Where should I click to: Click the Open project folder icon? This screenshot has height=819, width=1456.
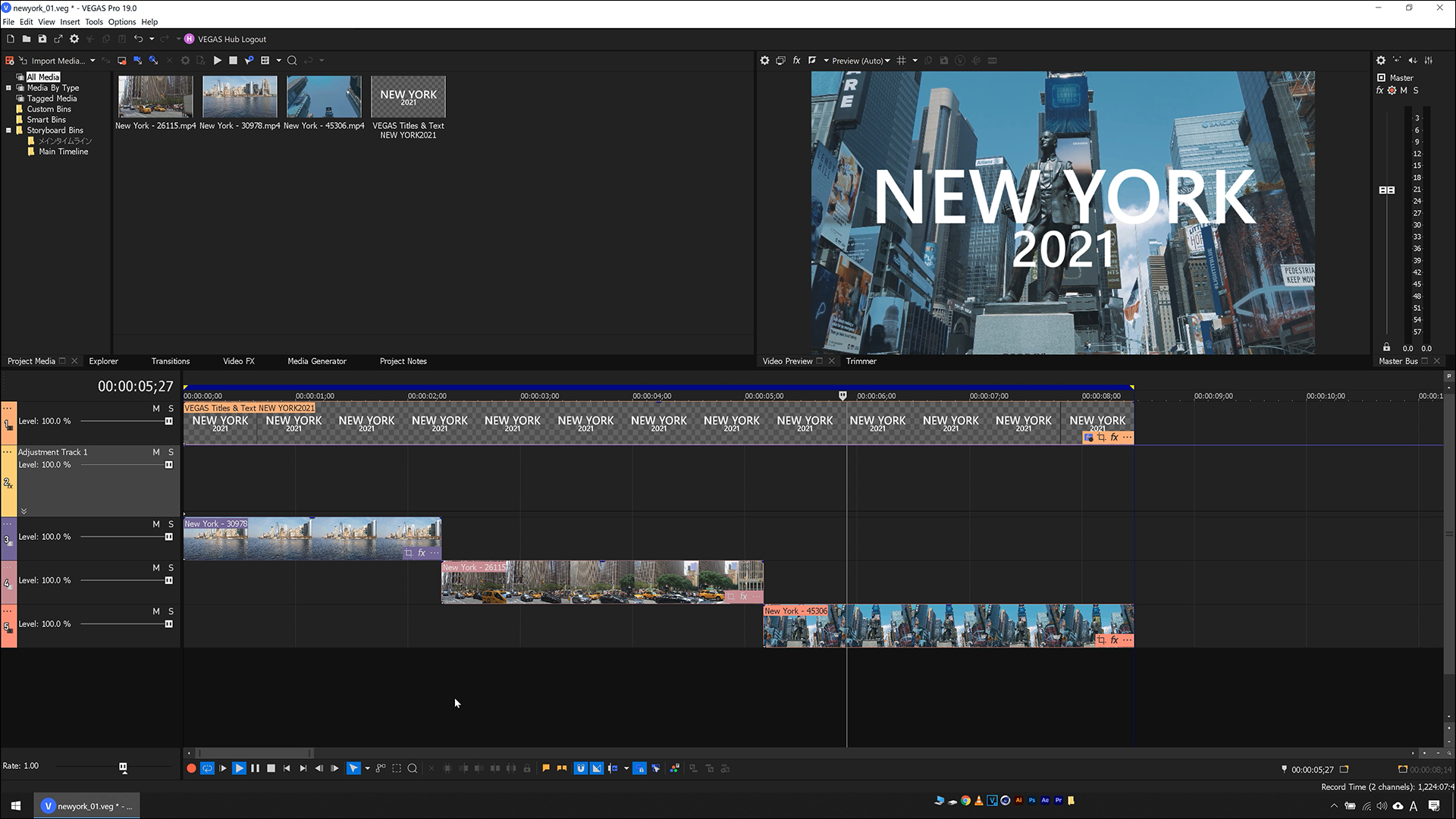[27, 39]
